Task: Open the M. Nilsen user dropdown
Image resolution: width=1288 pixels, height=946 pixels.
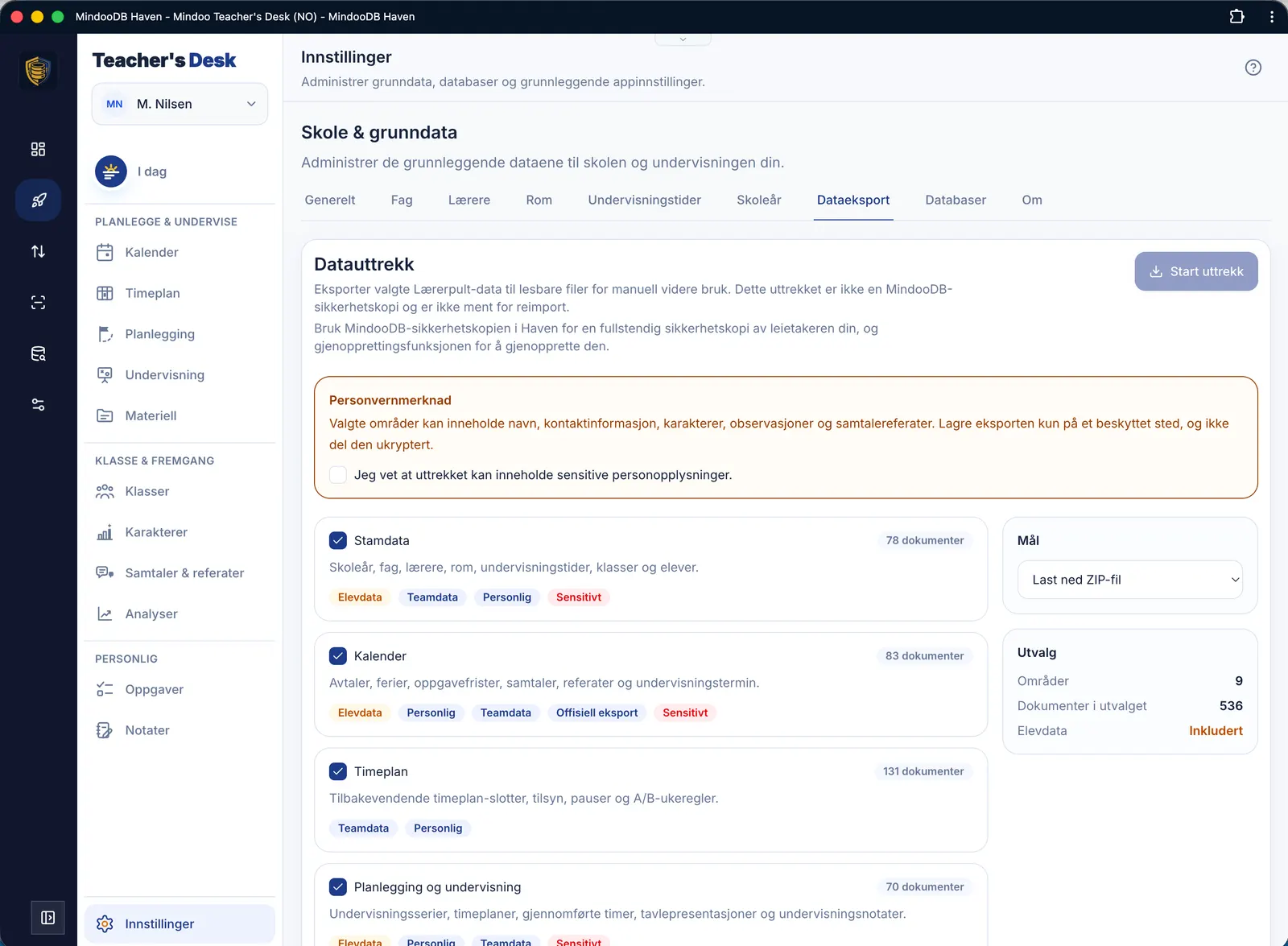Action: [180, 104]
